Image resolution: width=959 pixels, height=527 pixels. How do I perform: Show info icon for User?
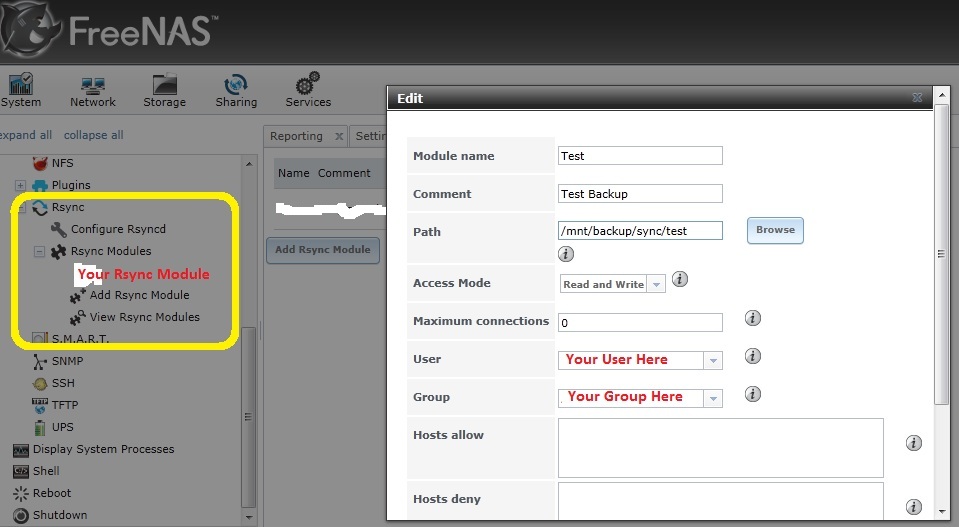[753, 356]
